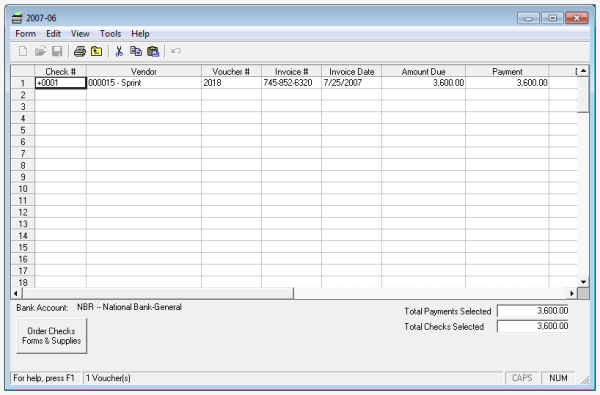
Task: Click the Payment column header
Action: tap(507, 71)
